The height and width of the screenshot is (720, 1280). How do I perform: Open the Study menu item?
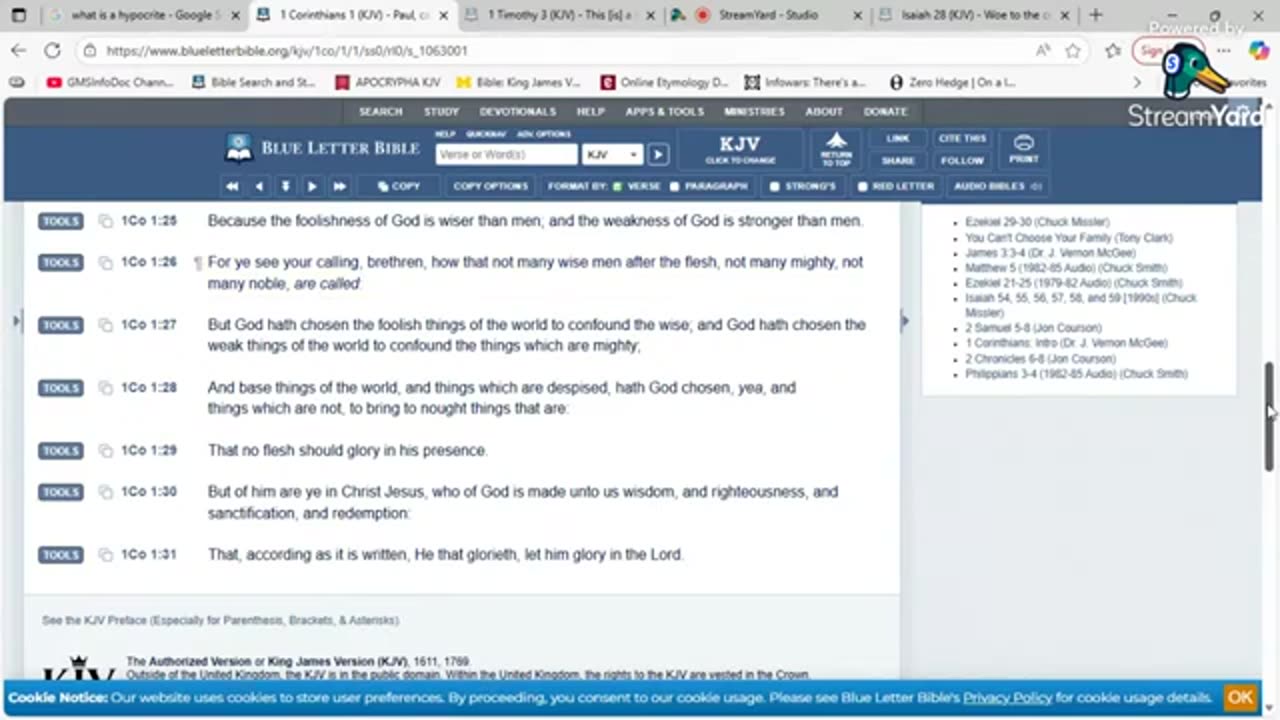tap(441, 112)
